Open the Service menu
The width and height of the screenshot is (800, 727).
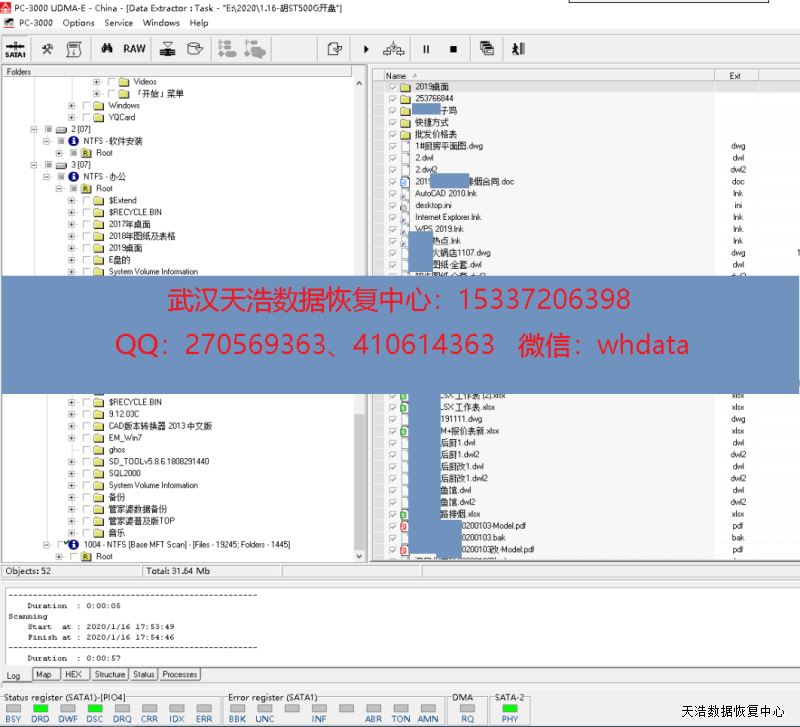118,23
